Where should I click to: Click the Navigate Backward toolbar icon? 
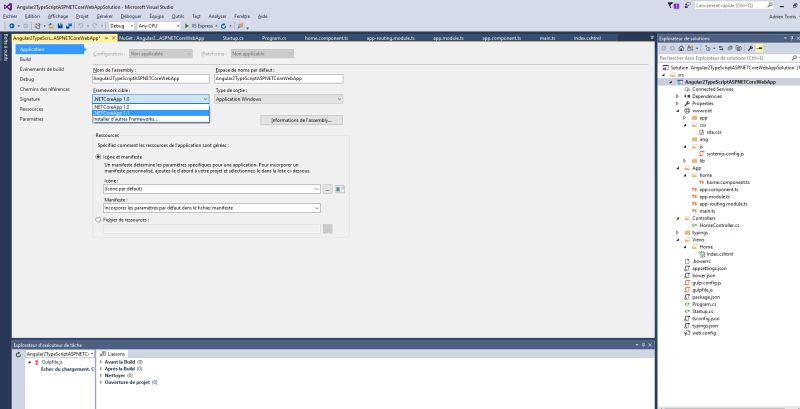pyautogui.click(x=12, y=25)
